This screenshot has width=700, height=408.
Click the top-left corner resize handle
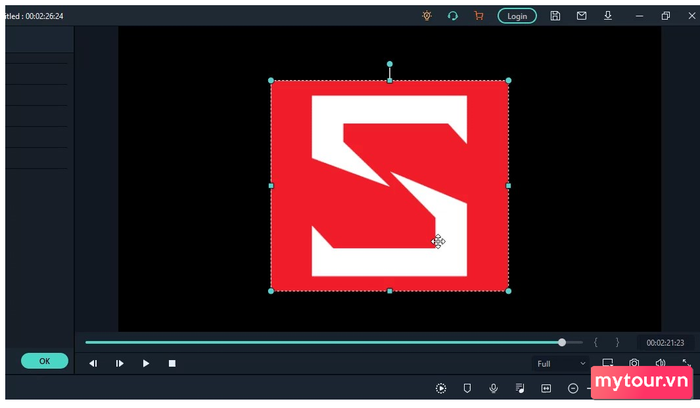click(x=271, y=80)
